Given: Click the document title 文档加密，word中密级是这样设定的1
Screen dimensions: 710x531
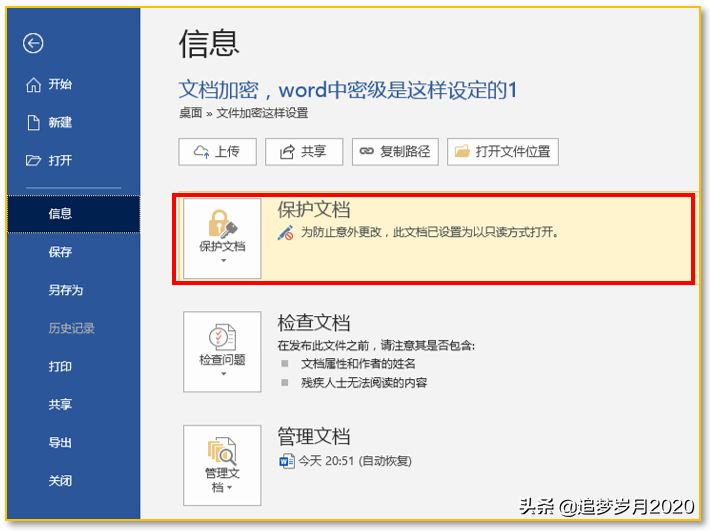Looking at the screenshot, I should [x=348, y=90].
